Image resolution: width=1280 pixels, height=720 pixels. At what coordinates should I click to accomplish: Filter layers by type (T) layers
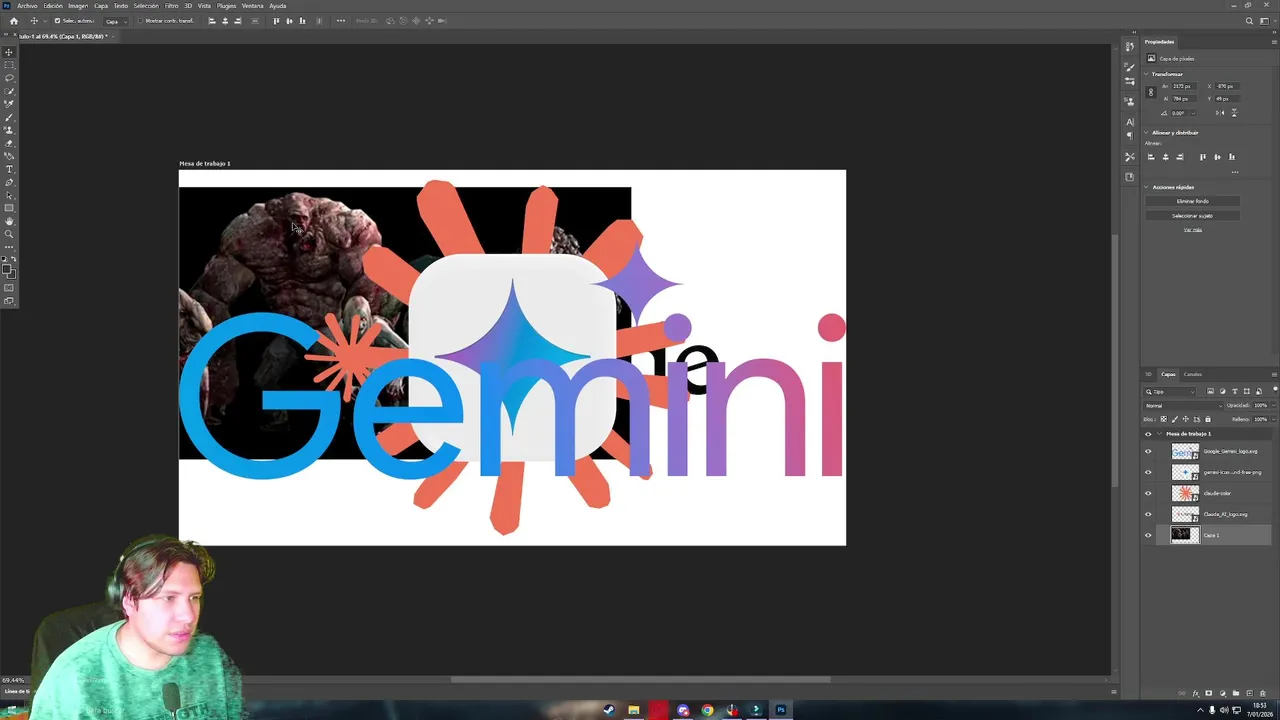click(1234, 391)
